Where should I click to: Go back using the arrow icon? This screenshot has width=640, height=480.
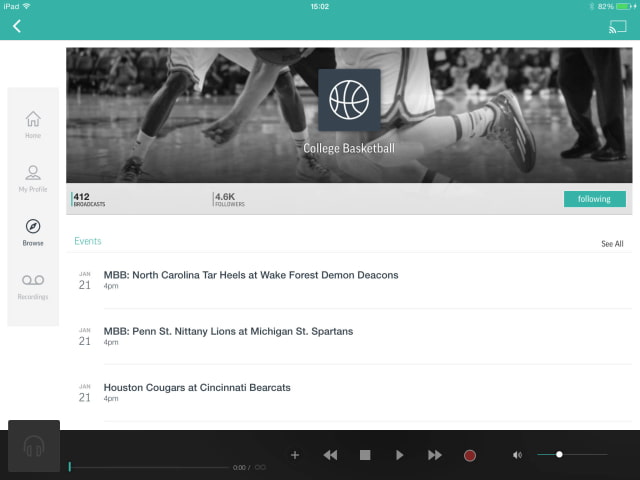17,26
